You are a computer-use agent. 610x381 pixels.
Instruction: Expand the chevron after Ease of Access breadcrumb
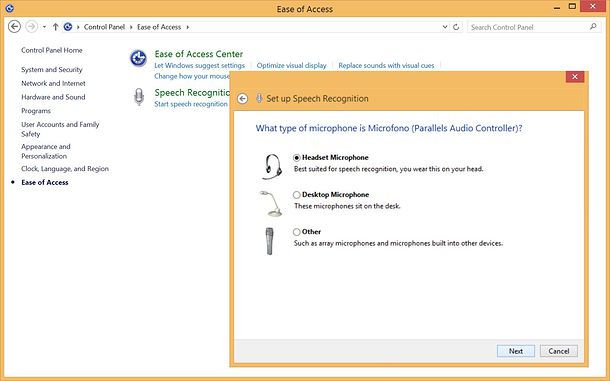pyautogui.click(x=188, y=27)
